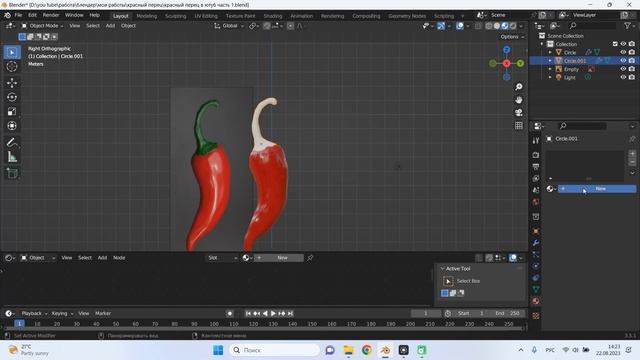Select the Add Cube tool
The image size is (640, 360).
click(12, 173)
